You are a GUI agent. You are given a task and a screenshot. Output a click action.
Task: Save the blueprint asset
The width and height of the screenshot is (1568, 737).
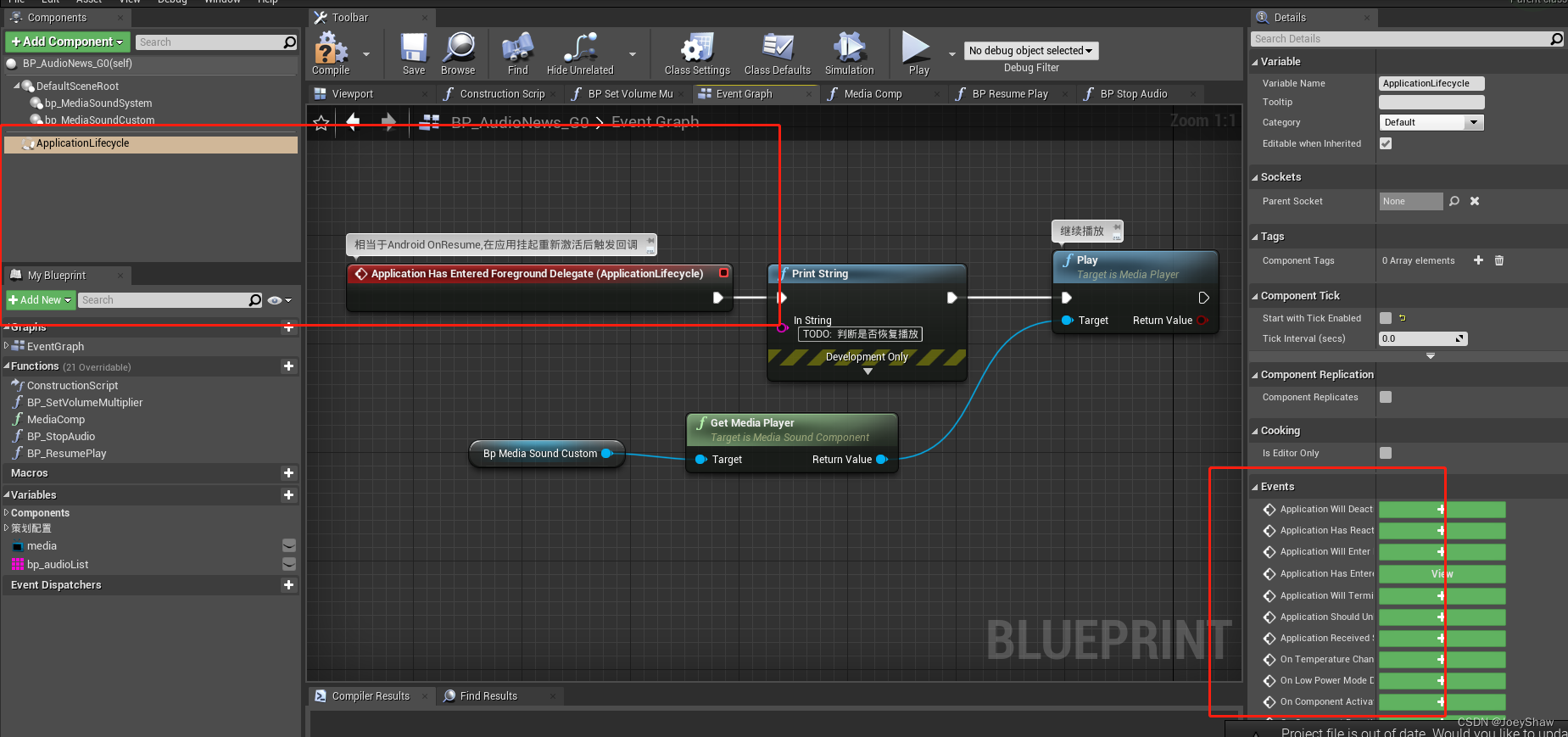tap(414, 54)
